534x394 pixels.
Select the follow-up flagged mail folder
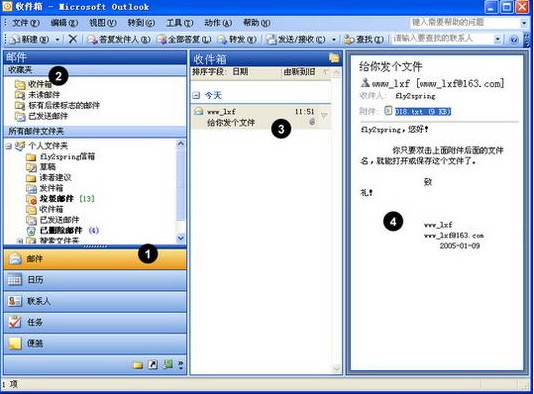click(57, 105)
